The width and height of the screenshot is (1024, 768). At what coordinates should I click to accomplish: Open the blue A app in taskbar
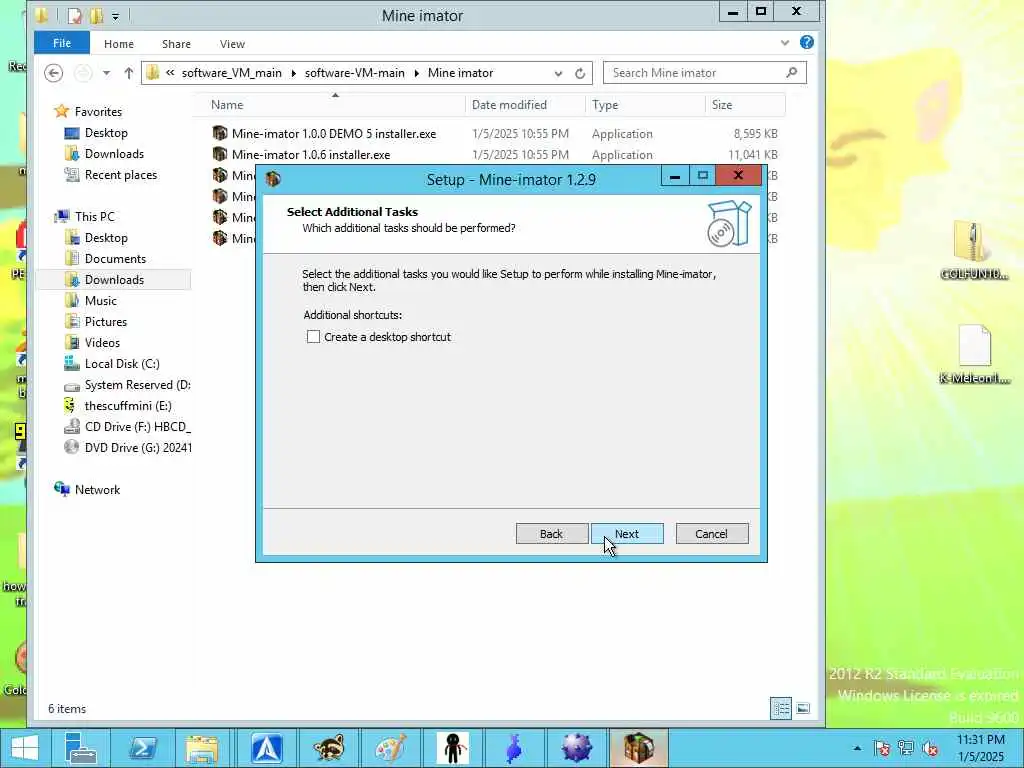click(267, 748)
